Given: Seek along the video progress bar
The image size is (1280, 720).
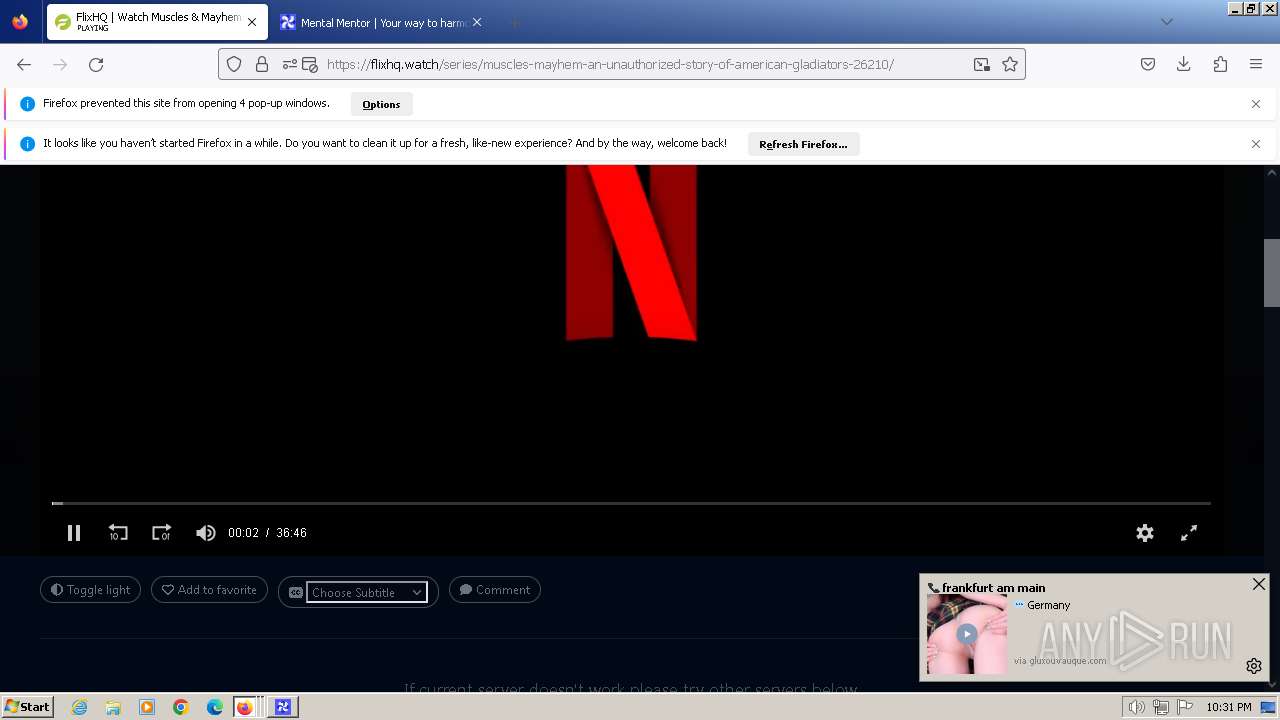Looking at the screenshot, I should click(631, 503).
